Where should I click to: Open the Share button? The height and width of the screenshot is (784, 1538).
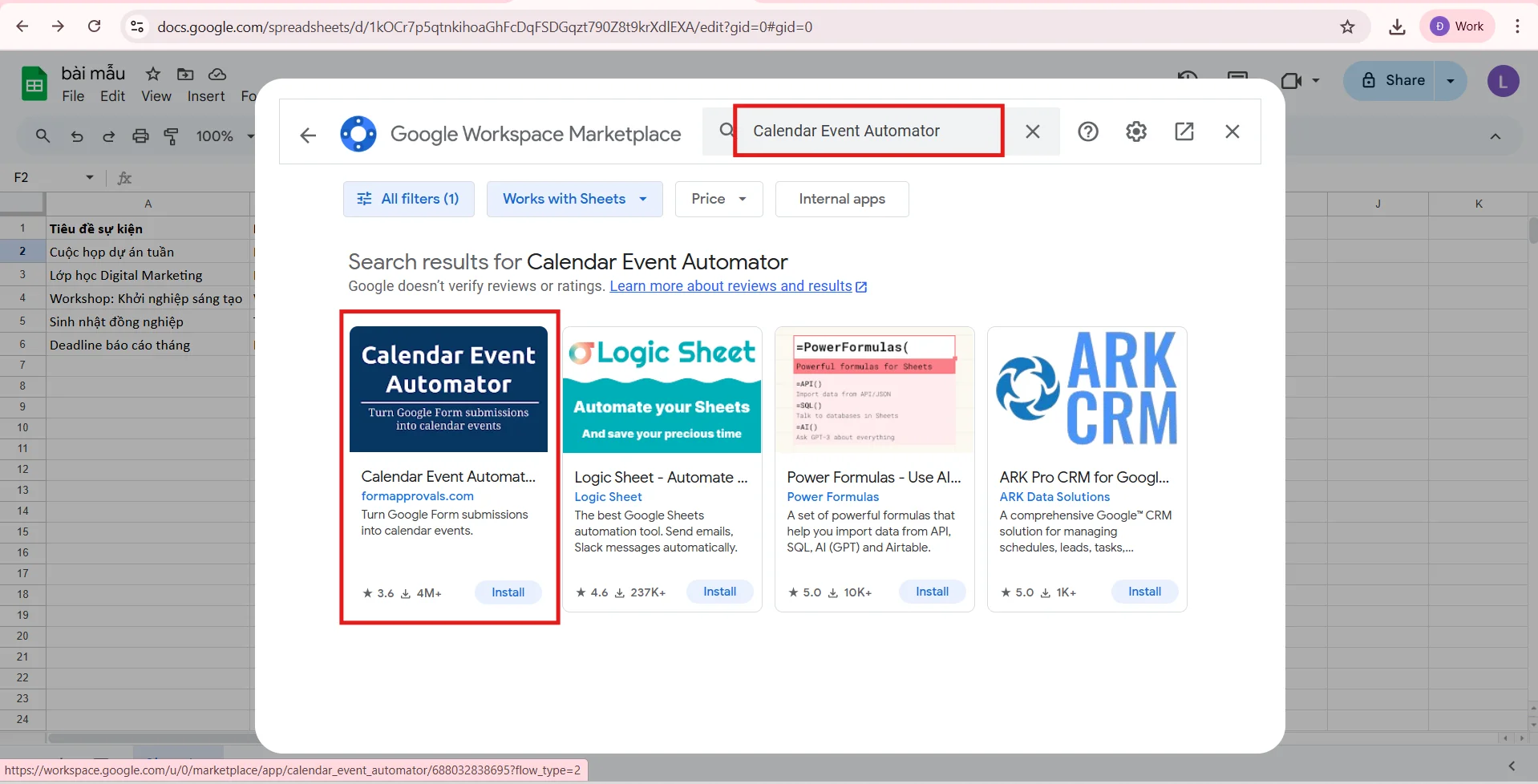1393,80
